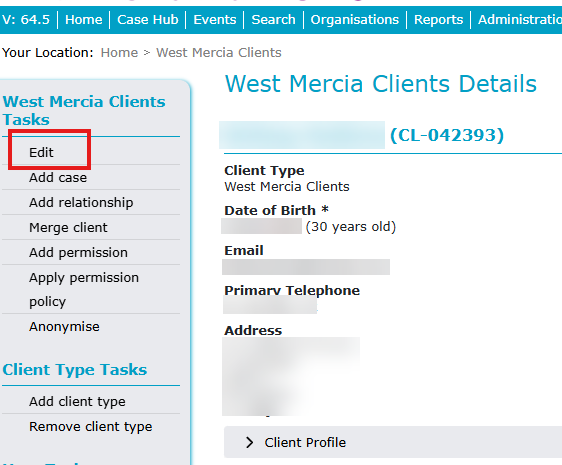The height and width of the screenshot is (465, 562).
Task: Select Remove client type
Action: 91,427
